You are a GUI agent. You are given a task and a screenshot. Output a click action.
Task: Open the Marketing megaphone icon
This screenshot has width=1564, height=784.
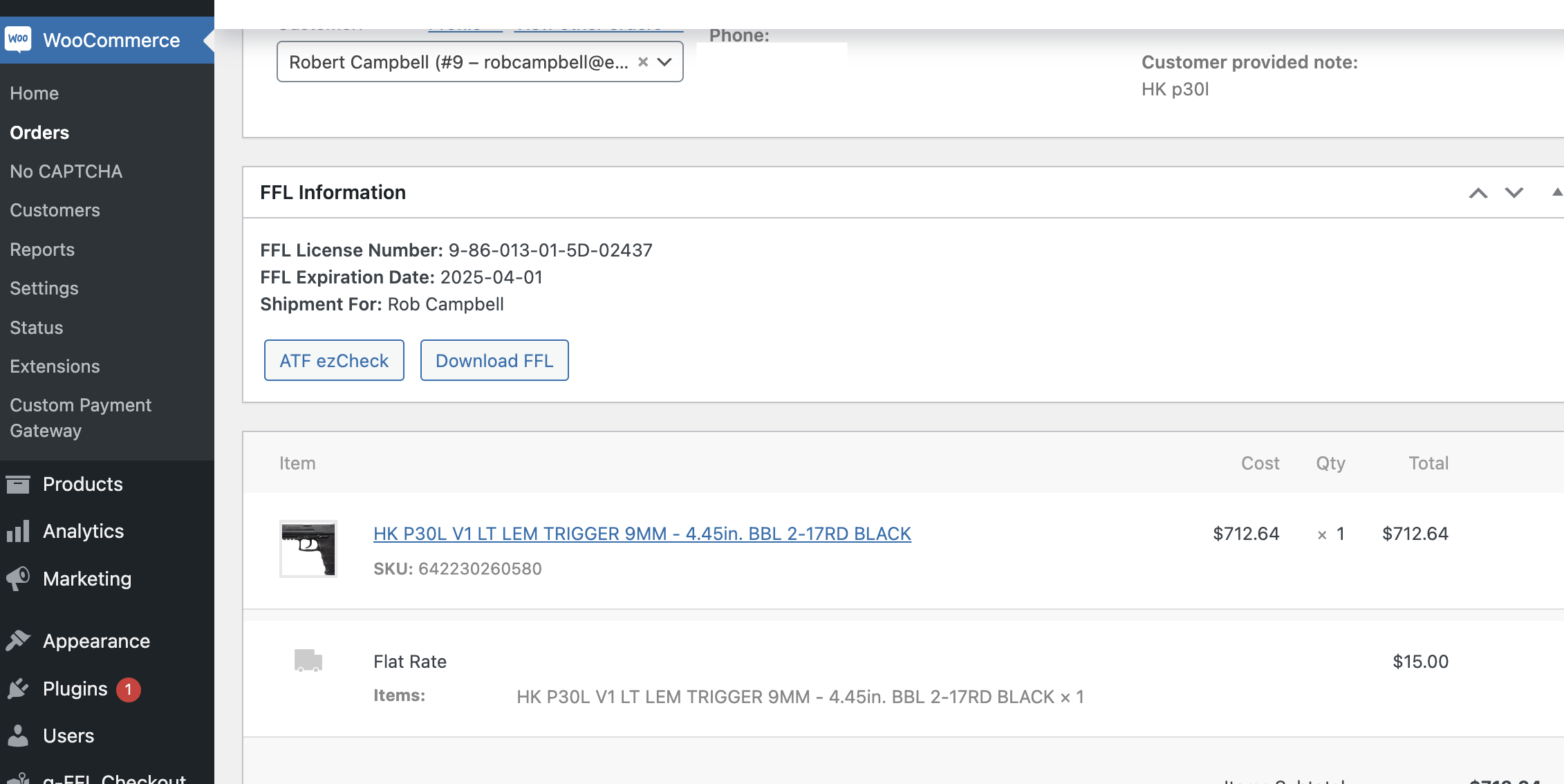18,578
